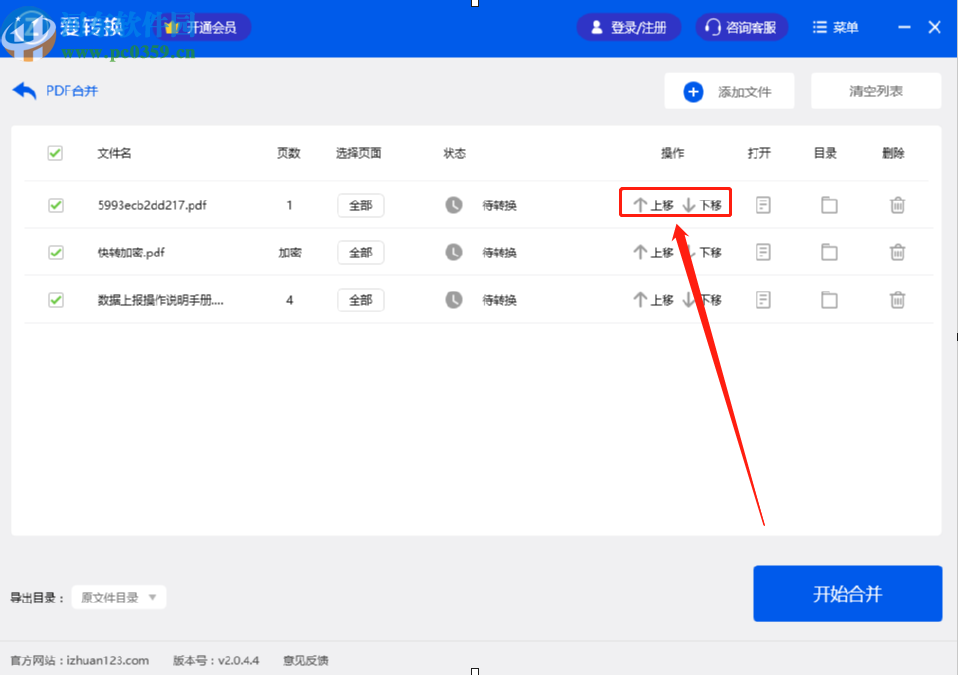Delete 数据上报操作说明手册 with trash icon

[898, 300]
